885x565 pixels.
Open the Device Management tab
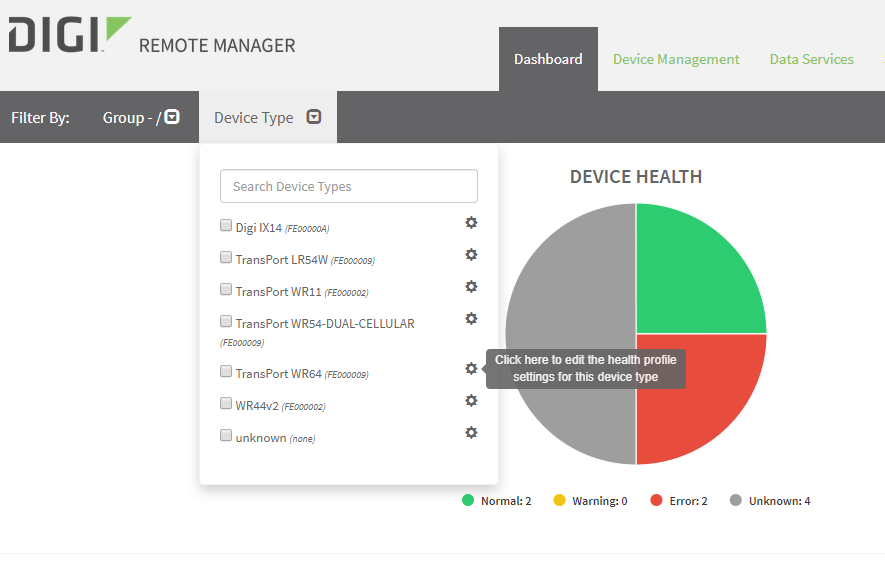coord(676,59)
